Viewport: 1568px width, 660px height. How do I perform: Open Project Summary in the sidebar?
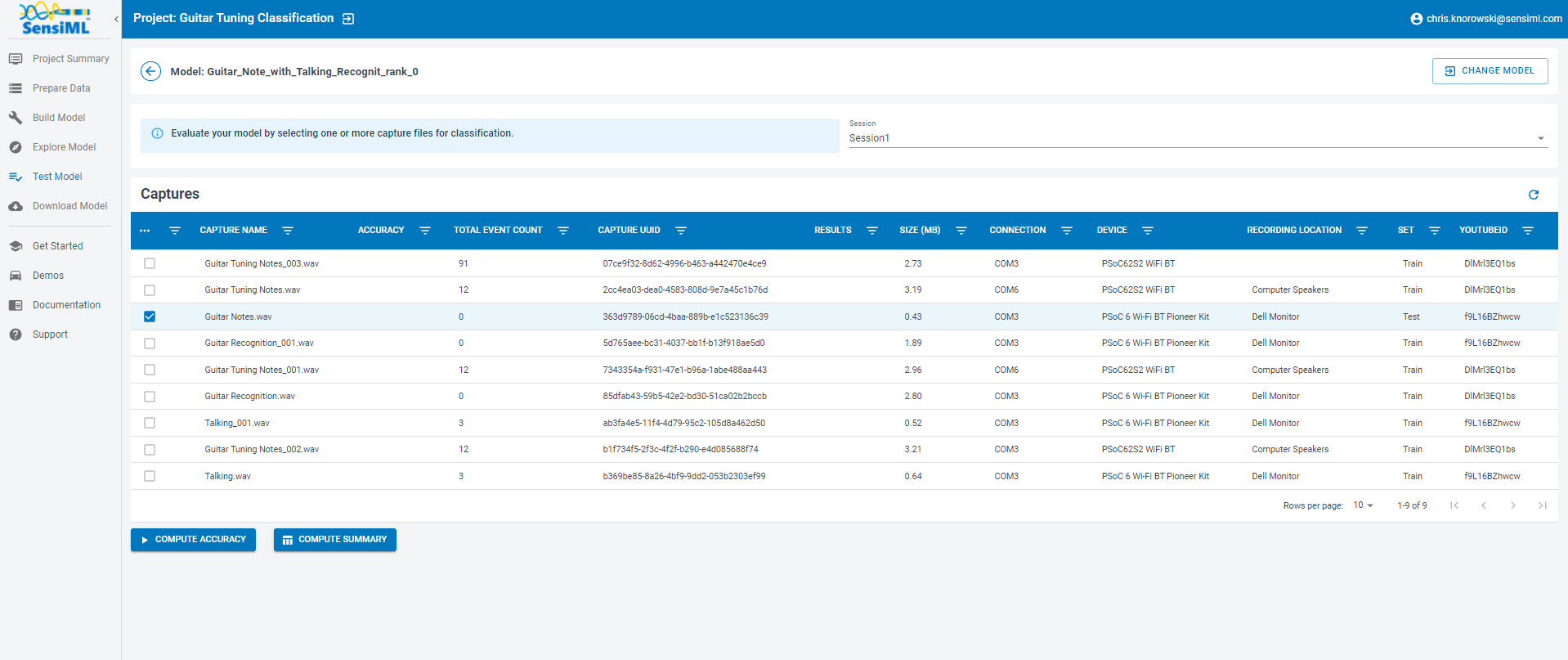(60, 59)
